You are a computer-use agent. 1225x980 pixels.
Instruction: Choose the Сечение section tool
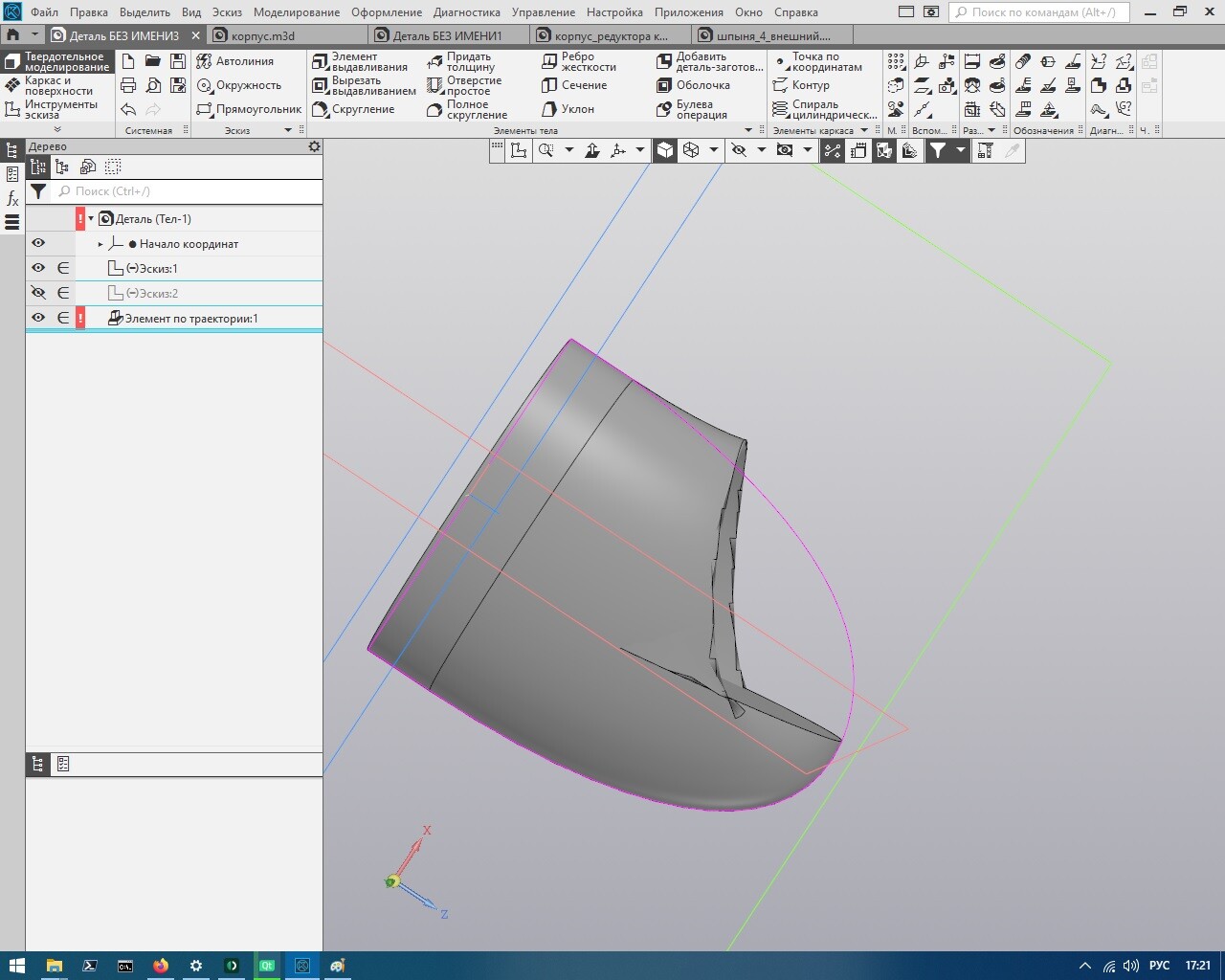click(x=574, y=85)
